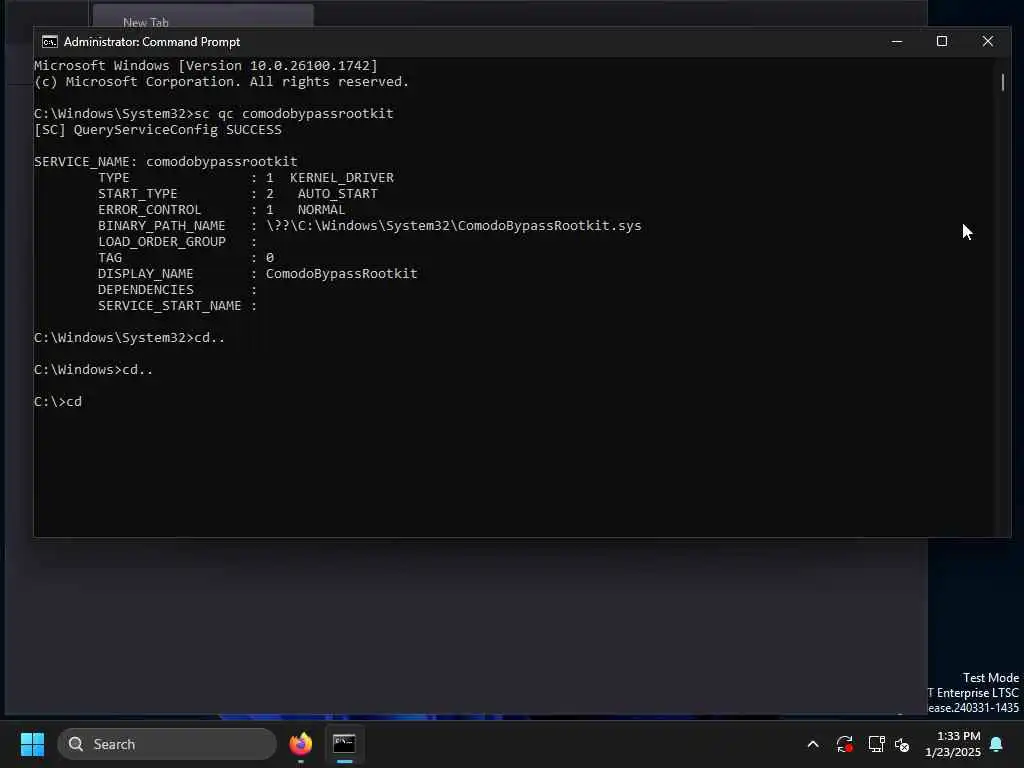
Task: Click the 'KERNEL_DRIVER' type value
Action: pyautogui.click(x=342, y=178)
